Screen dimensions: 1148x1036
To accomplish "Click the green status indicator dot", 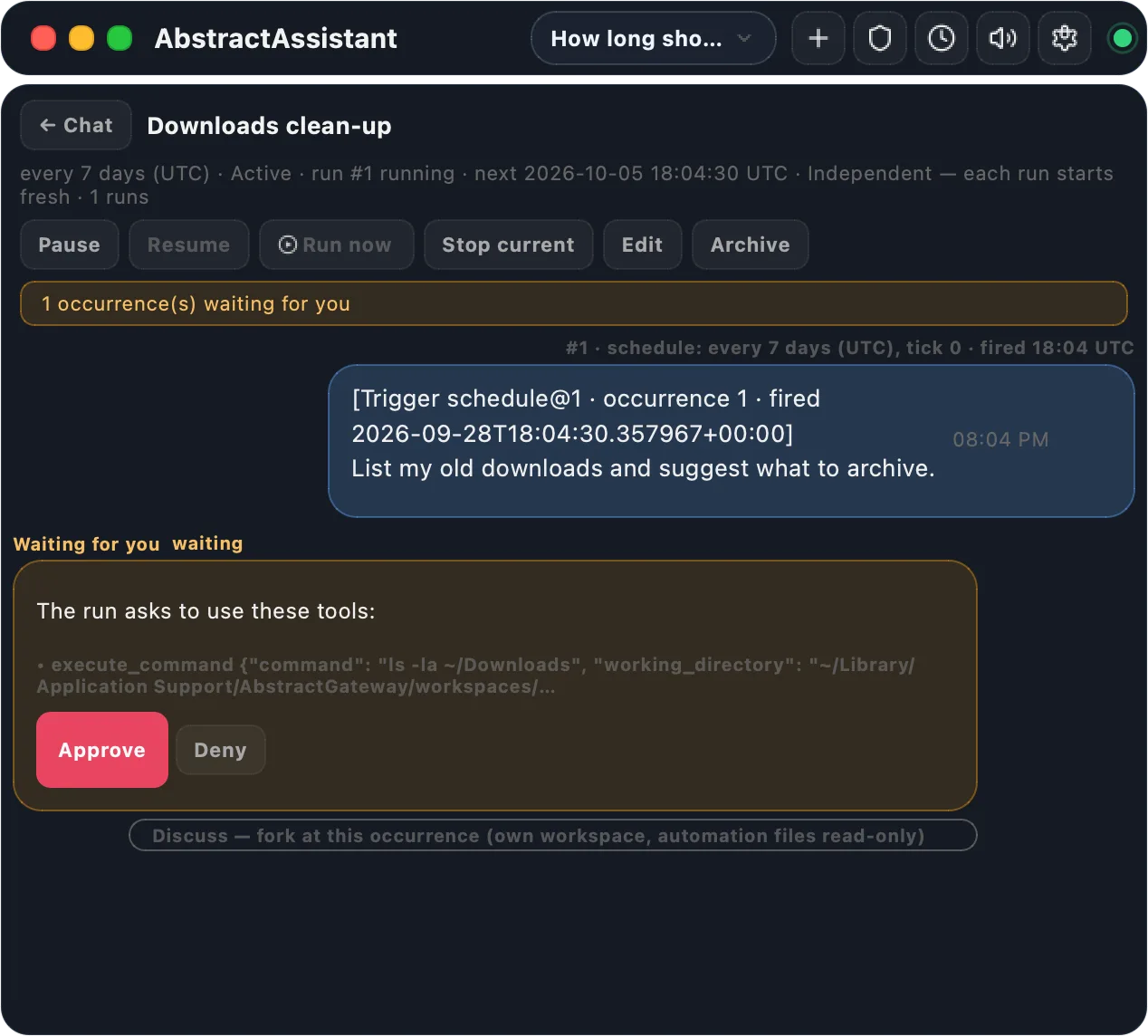I will [x=1122, y=38].
